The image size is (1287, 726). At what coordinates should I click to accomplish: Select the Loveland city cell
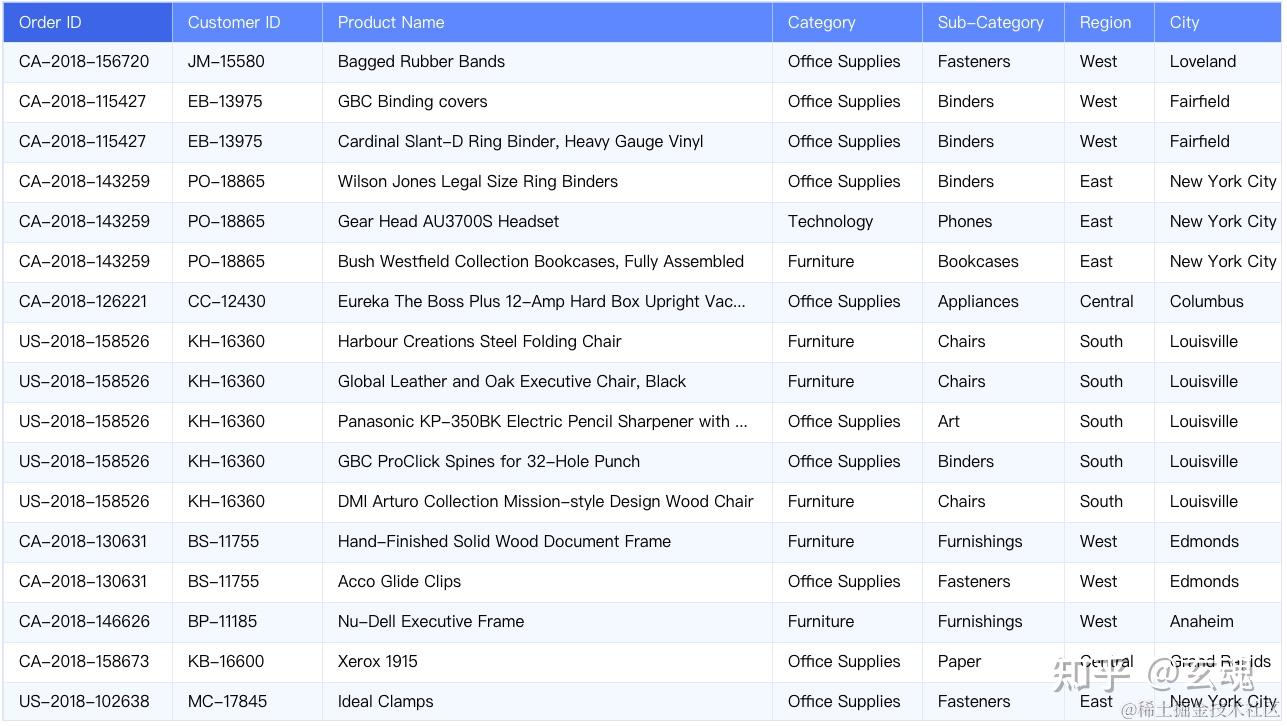1202,62
